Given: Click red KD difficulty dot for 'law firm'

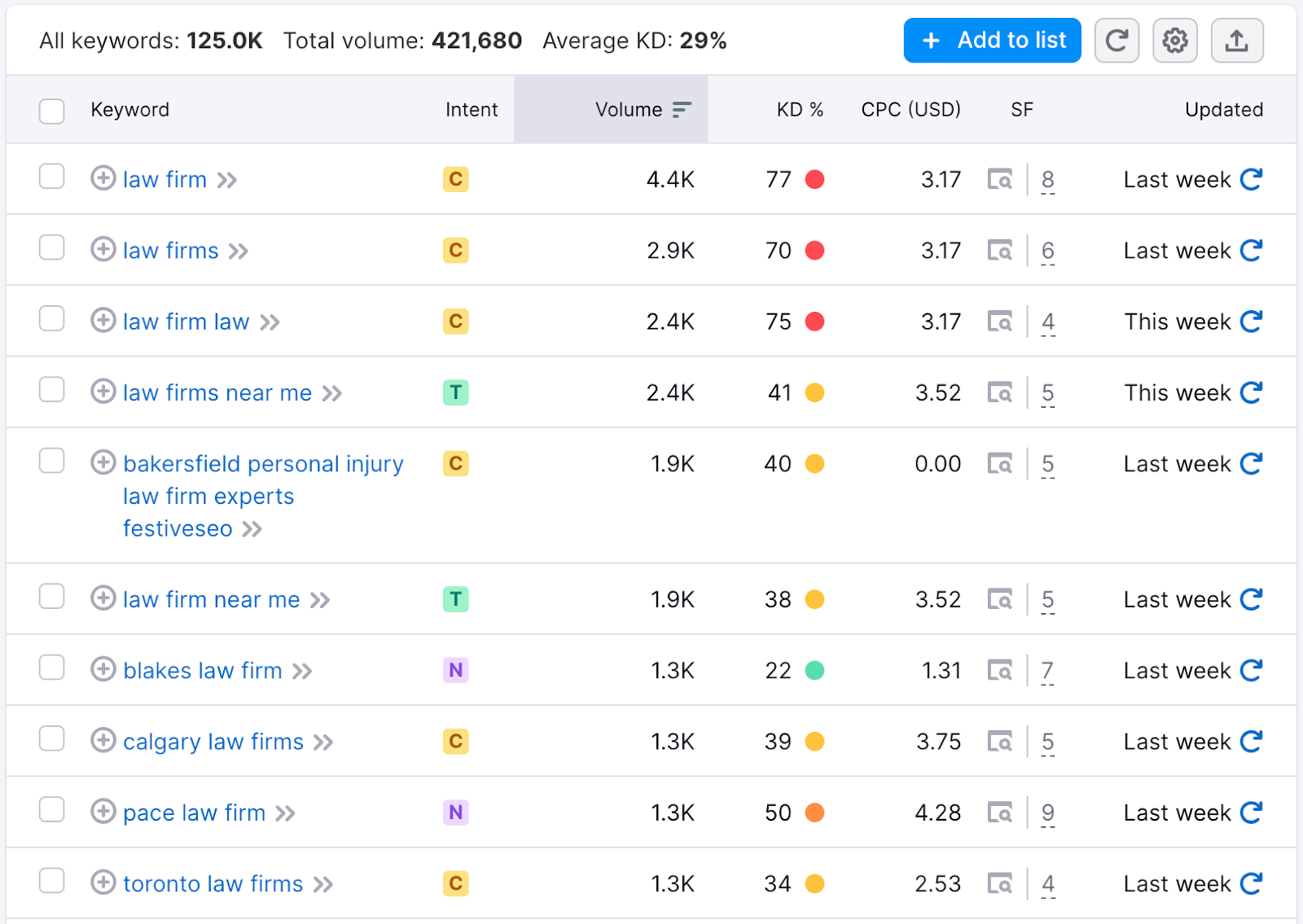Looking at the screenshot, I should tap(814, 179).
